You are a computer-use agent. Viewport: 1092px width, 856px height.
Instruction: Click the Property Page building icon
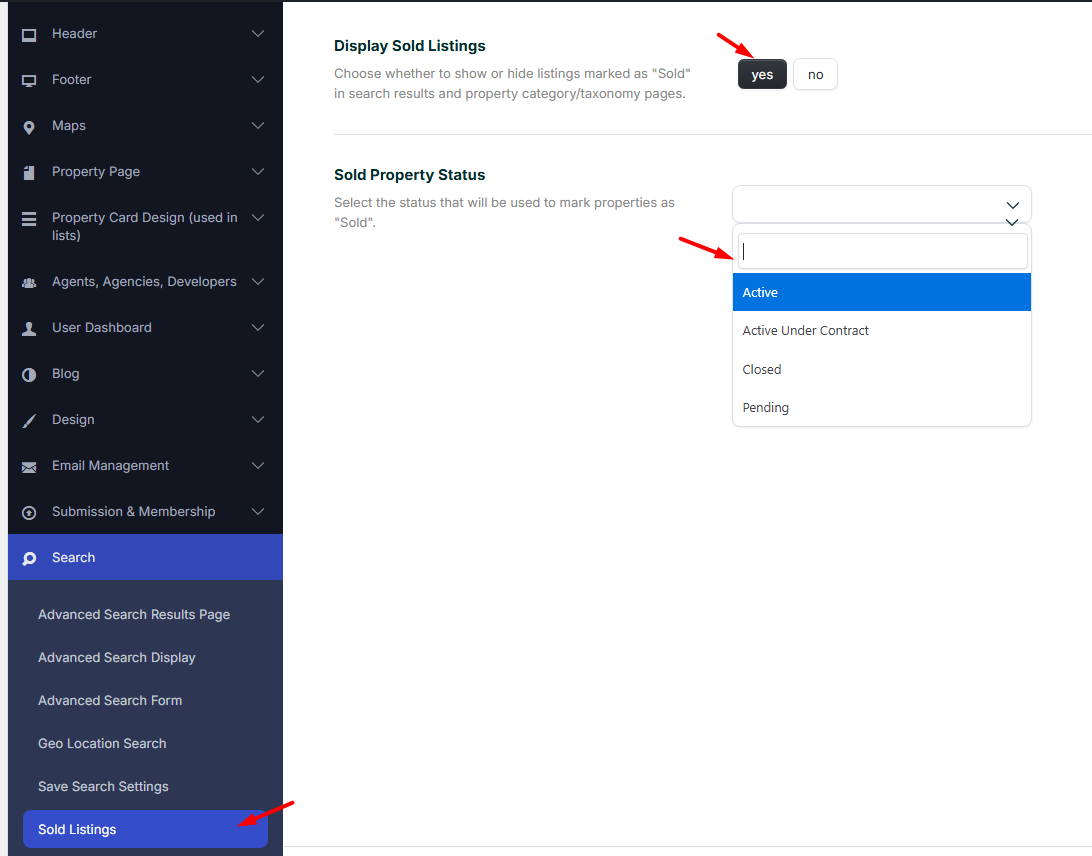29,172
